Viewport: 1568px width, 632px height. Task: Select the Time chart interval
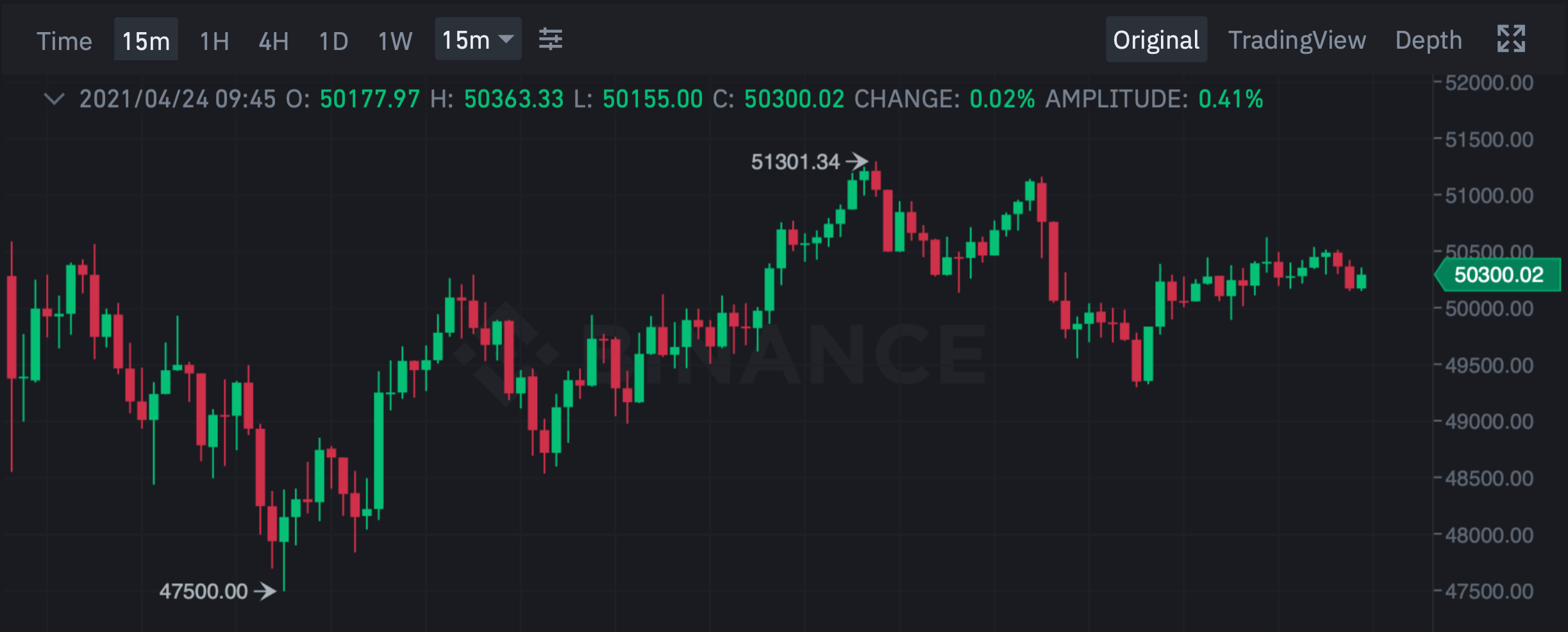[64, 41]
